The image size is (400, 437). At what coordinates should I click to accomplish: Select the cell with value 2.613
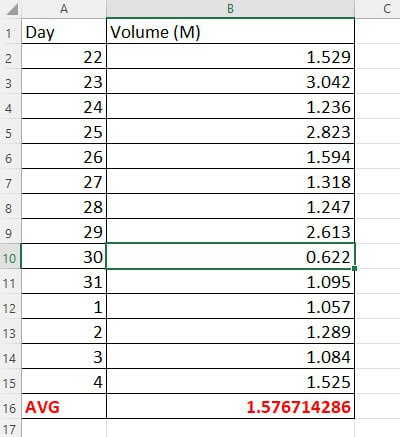click(x=230, y=231)
